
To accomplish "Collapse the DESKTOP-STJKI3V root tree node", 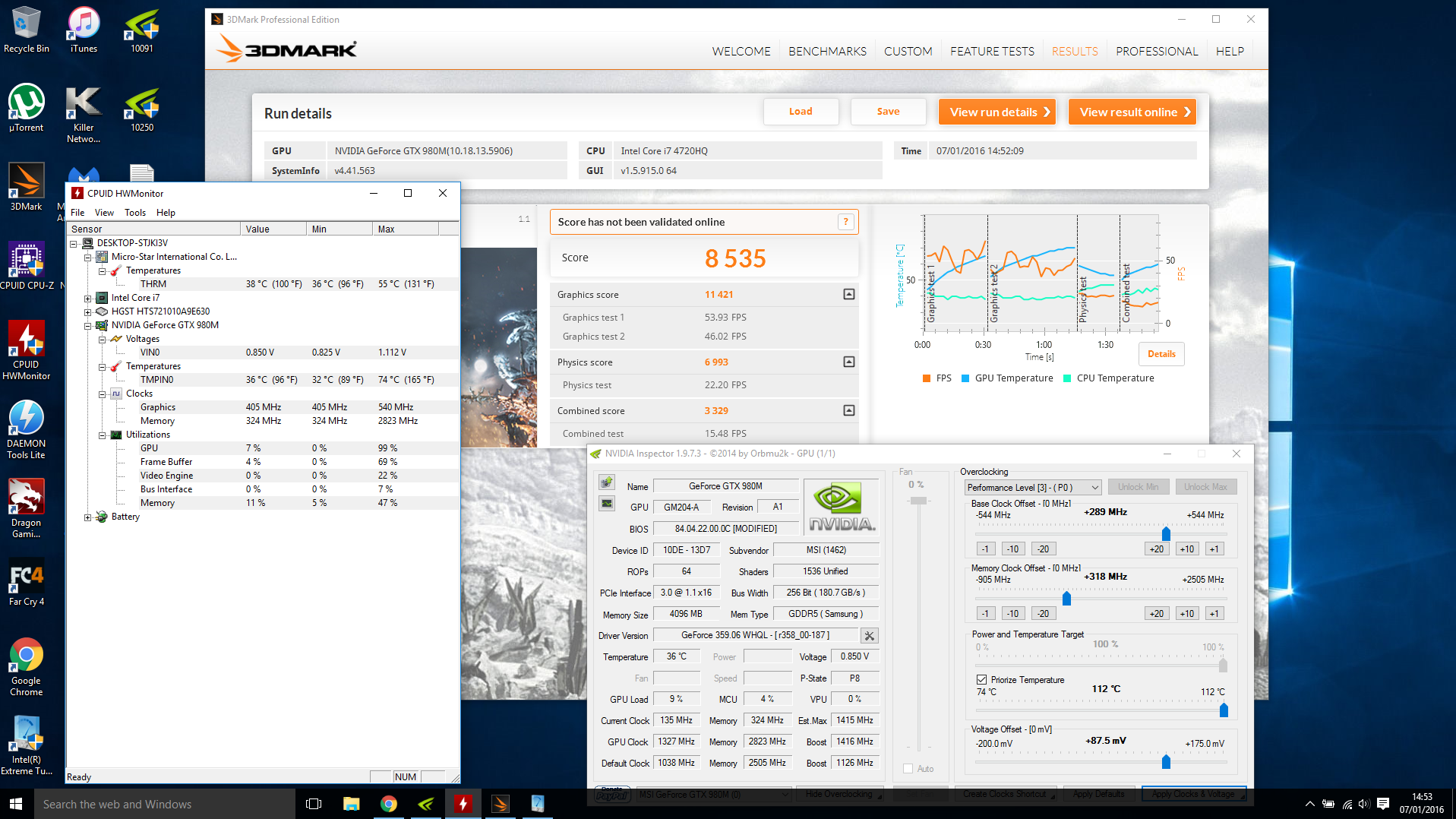I will (x=74, y=243).
